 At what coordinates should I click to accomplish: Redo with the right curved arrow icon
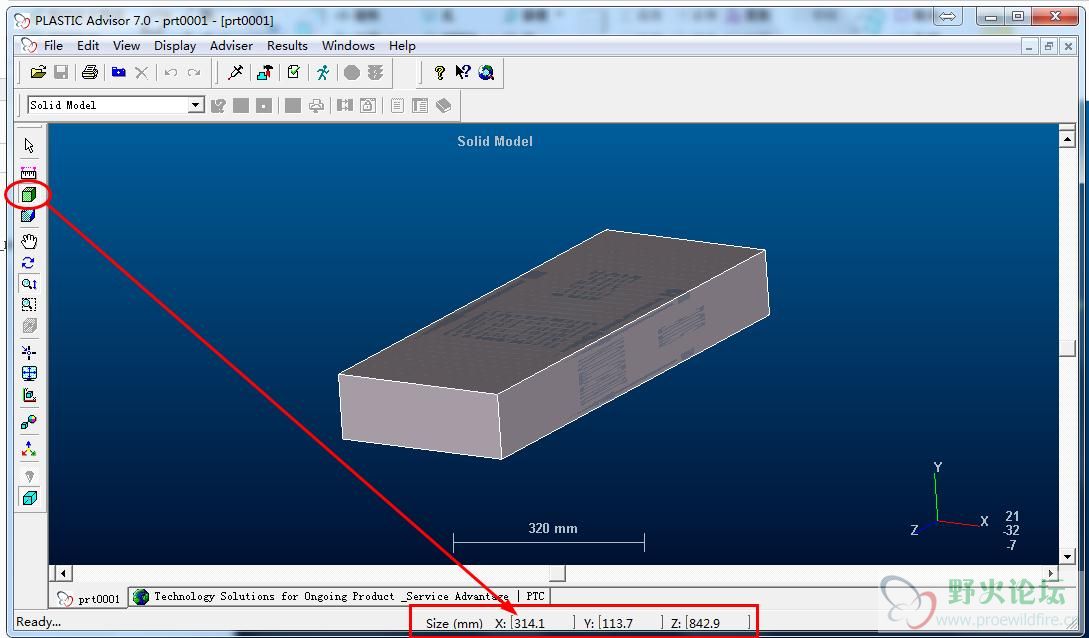pos(194,72)
